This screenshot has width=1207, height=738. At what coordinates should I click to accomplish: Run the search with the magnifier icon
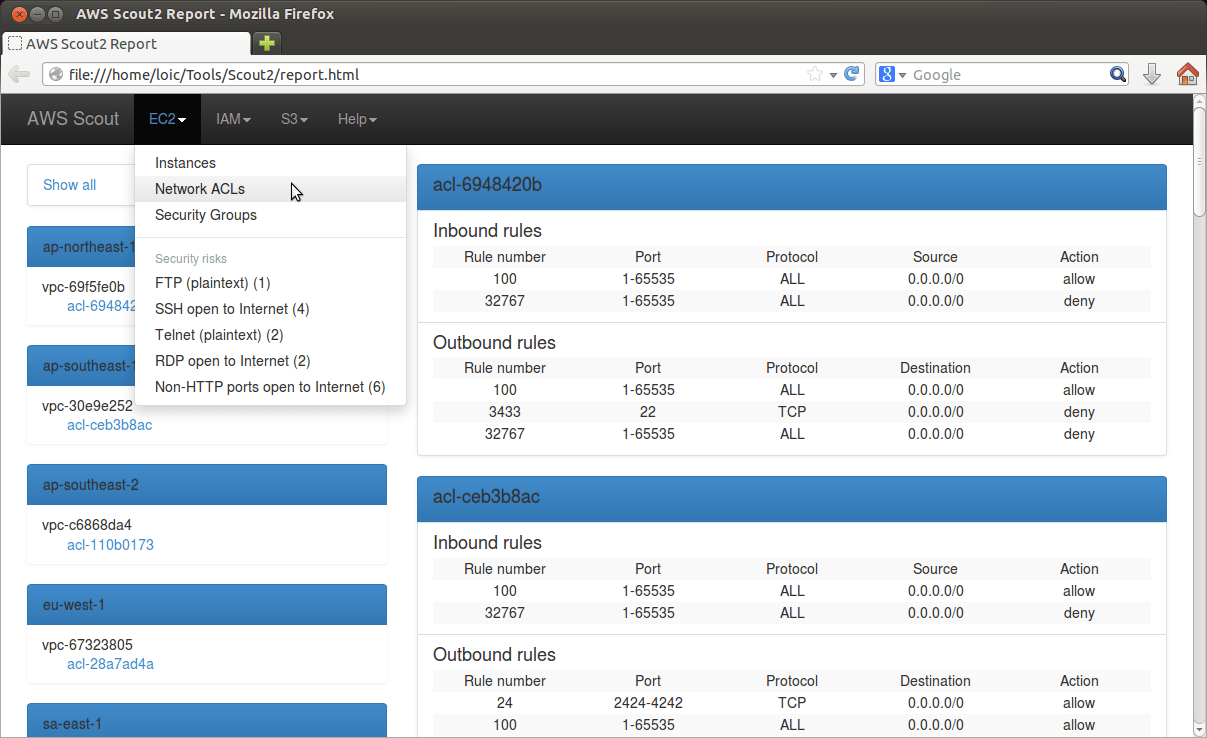point(1118,74)
